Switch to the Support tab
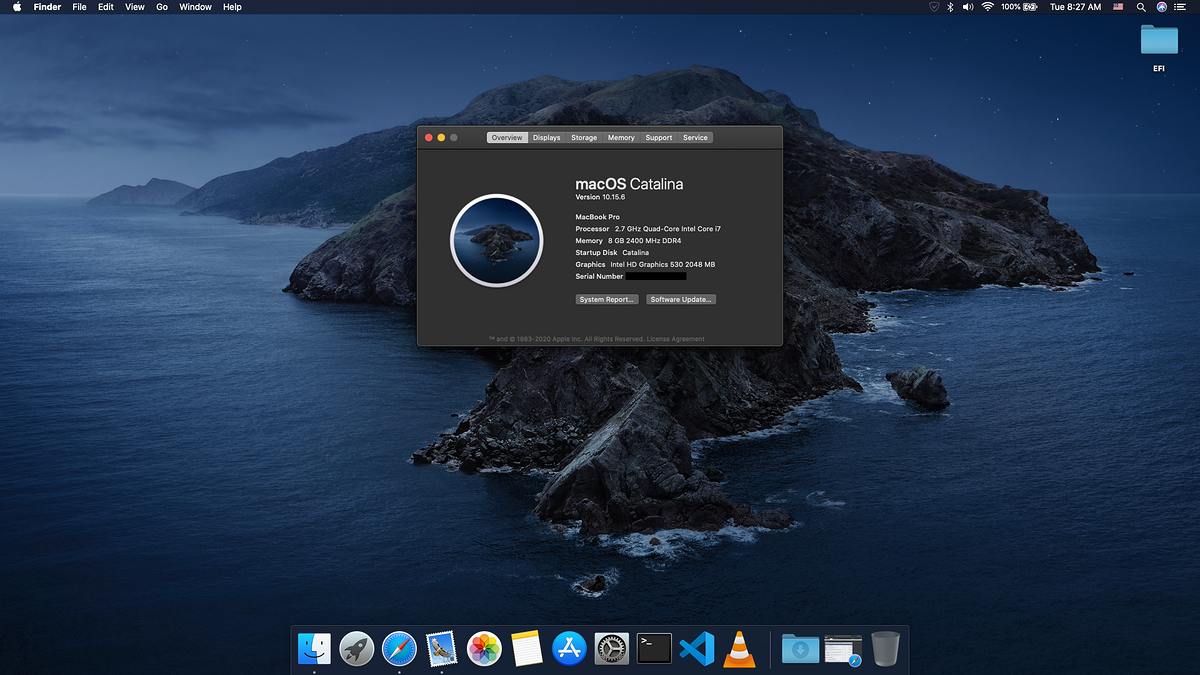Screen dimensions: 1200x675 pos(659,138)
